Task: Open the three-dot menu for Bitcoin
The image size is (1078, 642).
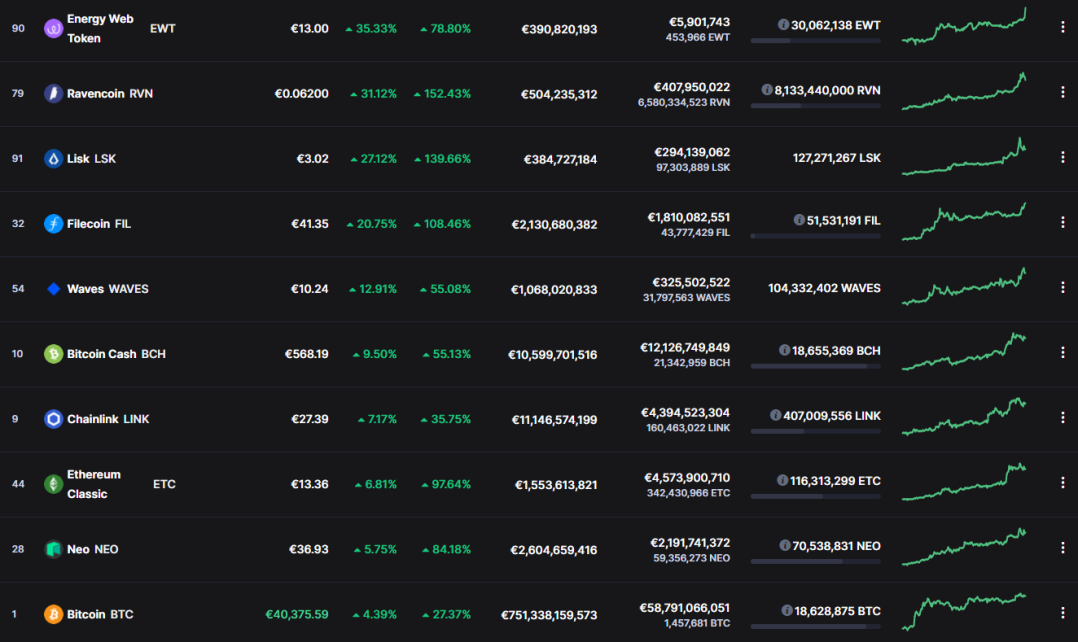Action: pos(1063,612)
